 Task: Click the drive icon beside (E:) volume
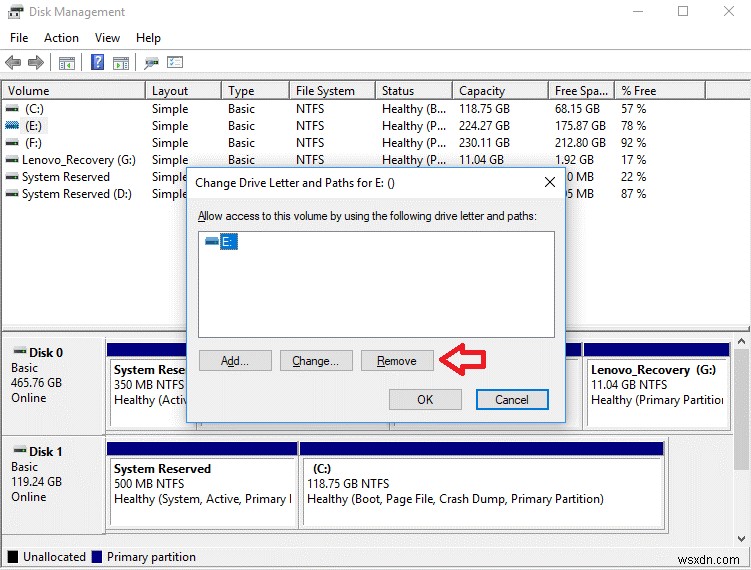click(x=12, y=125)
